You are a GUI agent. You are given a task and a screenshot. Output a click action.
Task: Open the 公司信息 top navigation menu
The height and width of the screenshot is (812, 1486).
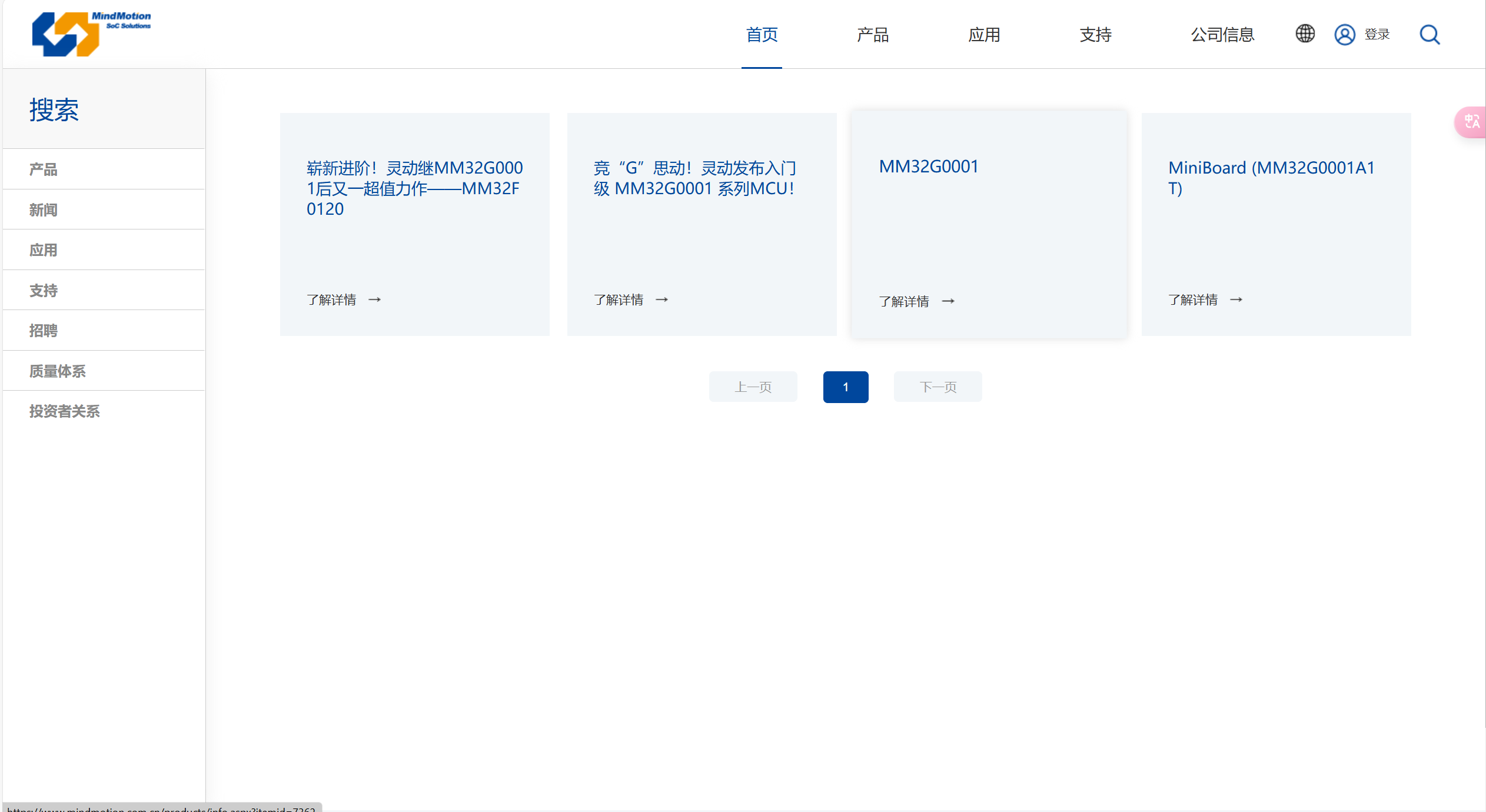(1222, 35)
